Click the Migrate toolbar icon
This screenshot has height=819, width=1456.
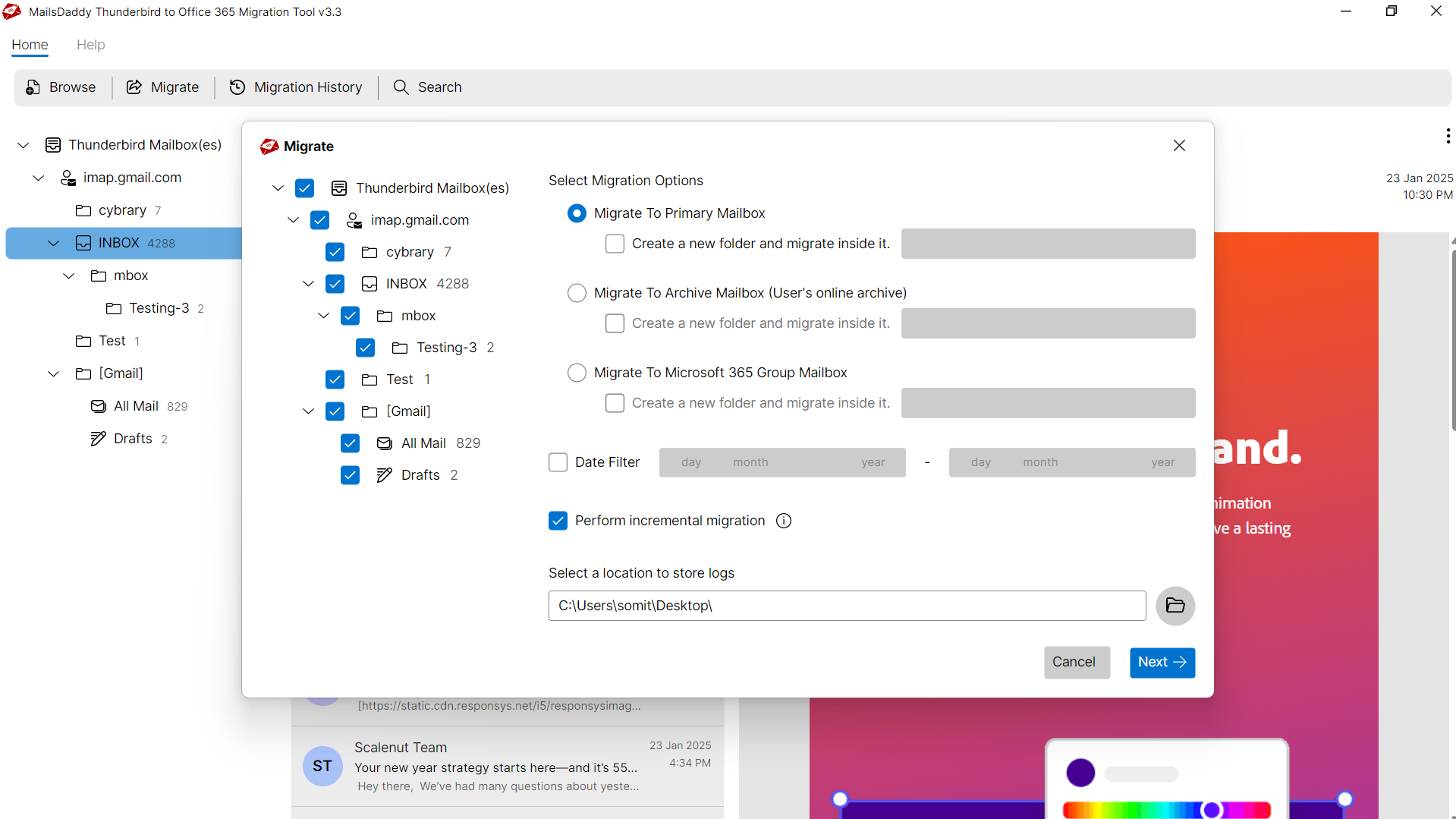134,87
